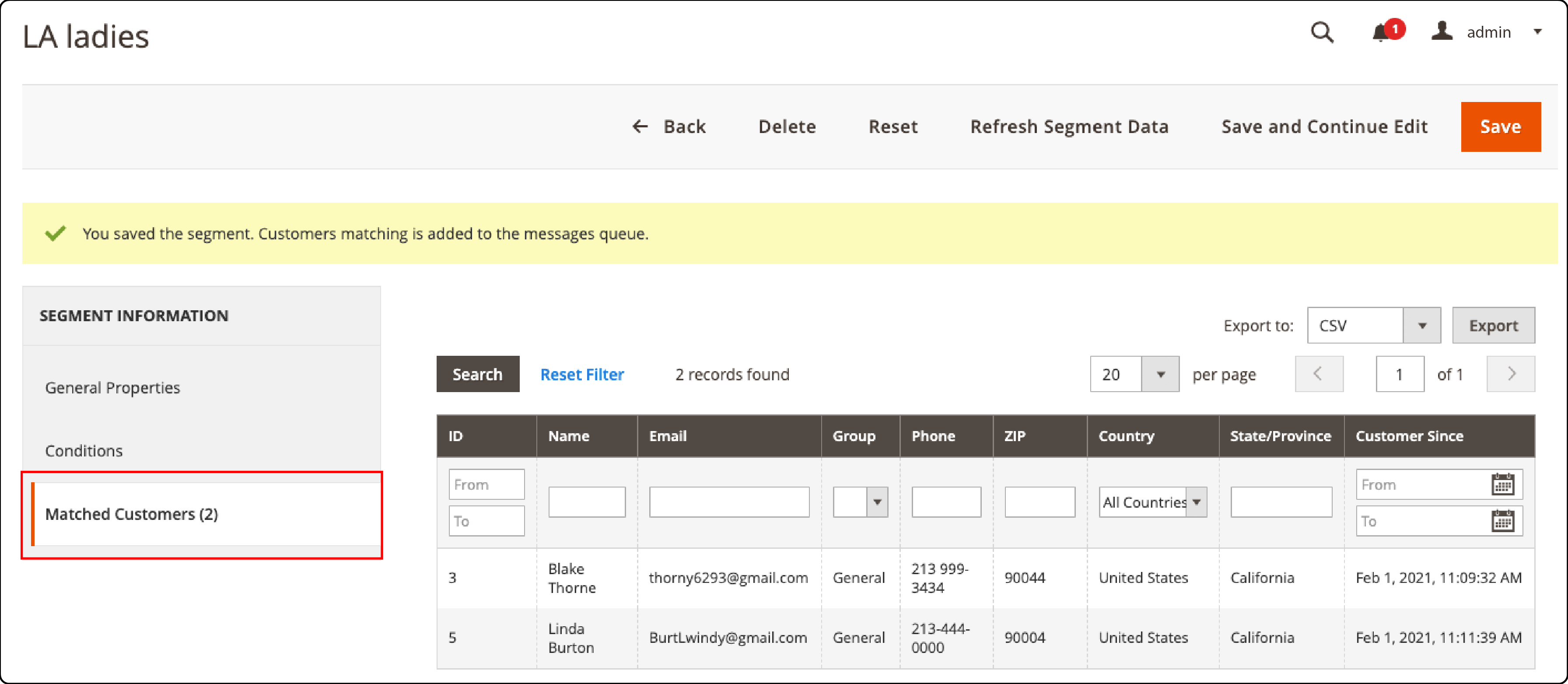
Task: Click Refresh Segment Data
Action: pyautogui.click(x=1069, y=126)
